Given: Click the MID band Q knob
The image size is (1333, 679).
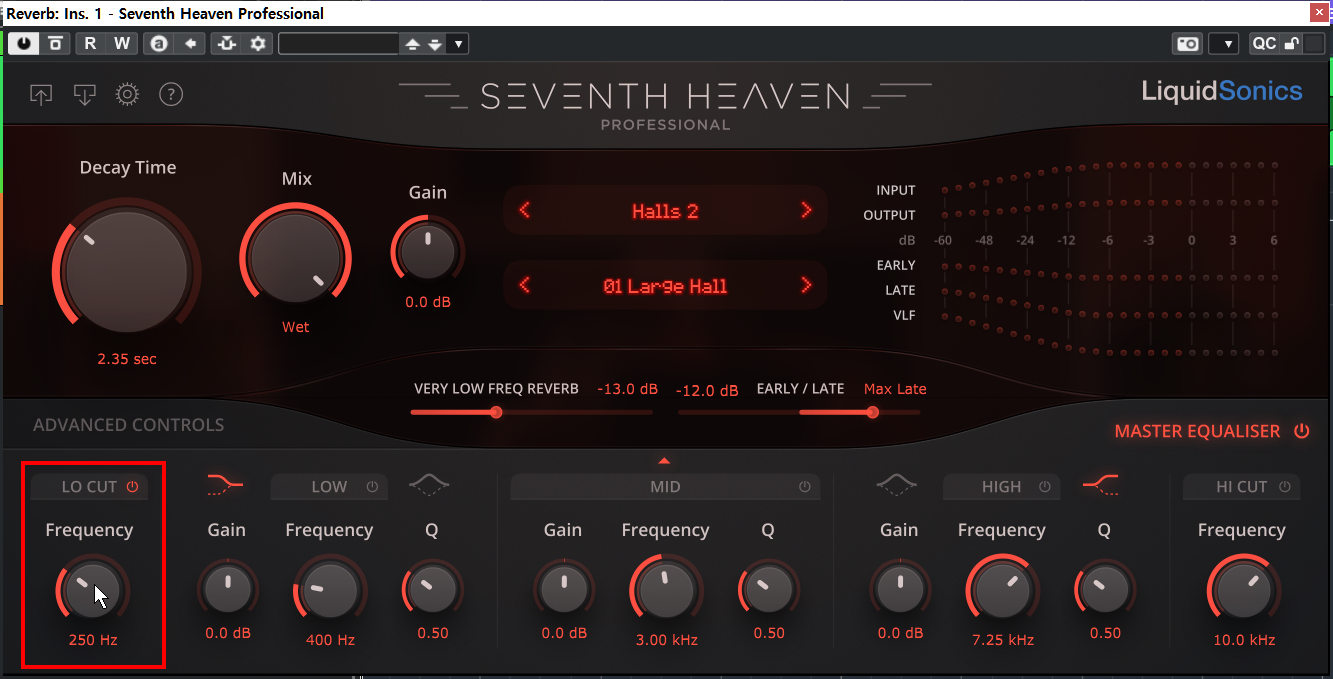Looking at the screenshot, I should click(767, 589).
